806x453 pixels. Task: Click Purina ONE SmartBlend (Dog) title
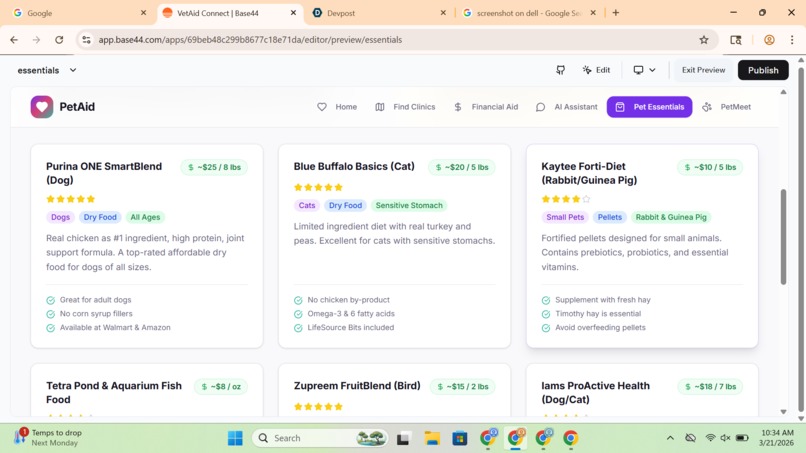tap(104, 173)
